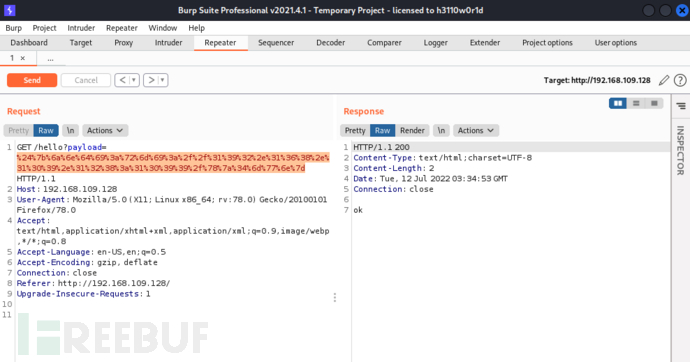The height and width of the screenshot is (362, 690).
Task: Select the Repeater tab
Action: click(220, 43)
